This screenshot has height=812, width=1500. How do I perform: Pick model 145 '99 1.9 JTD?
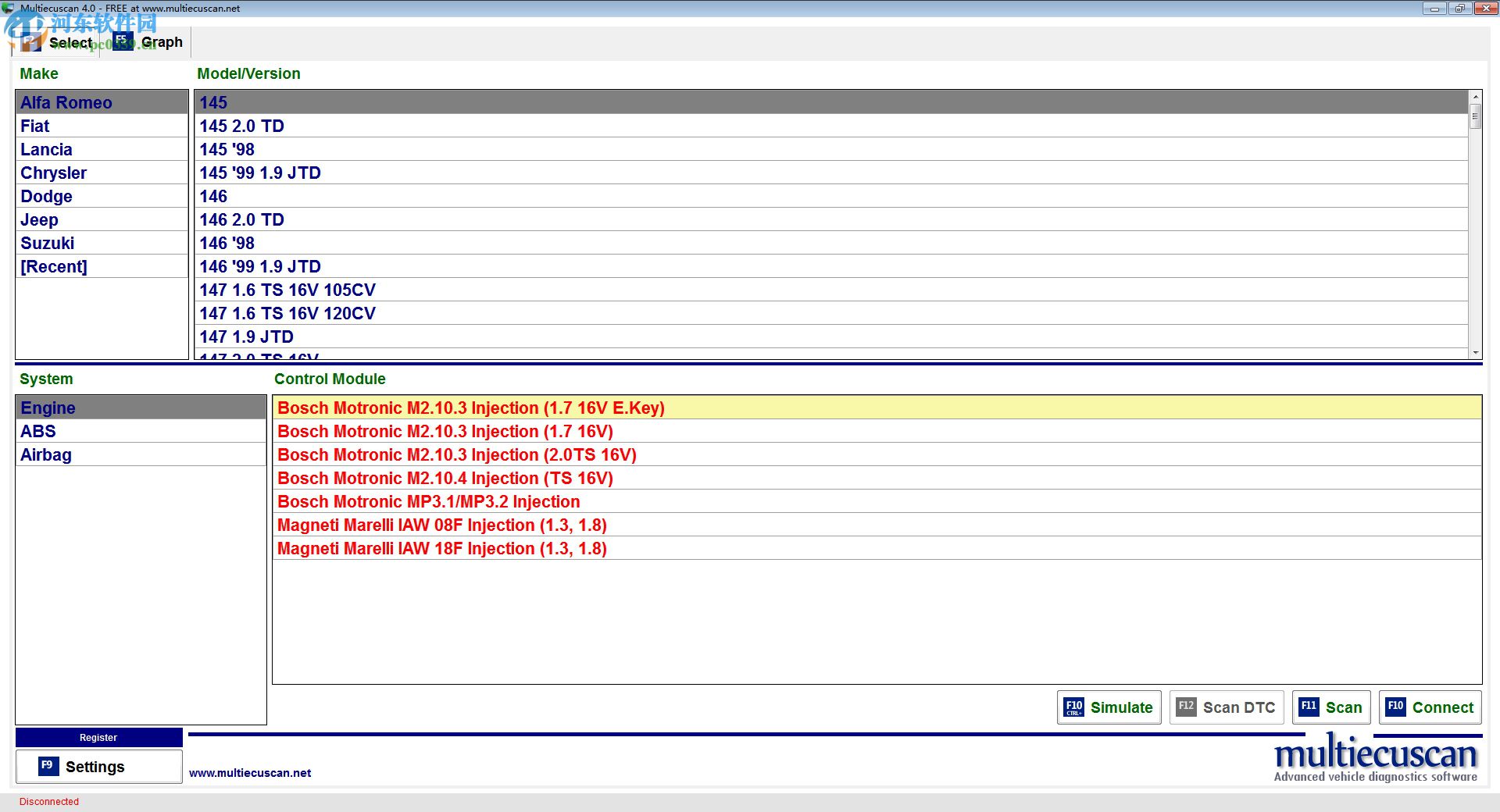coord(831,173)
